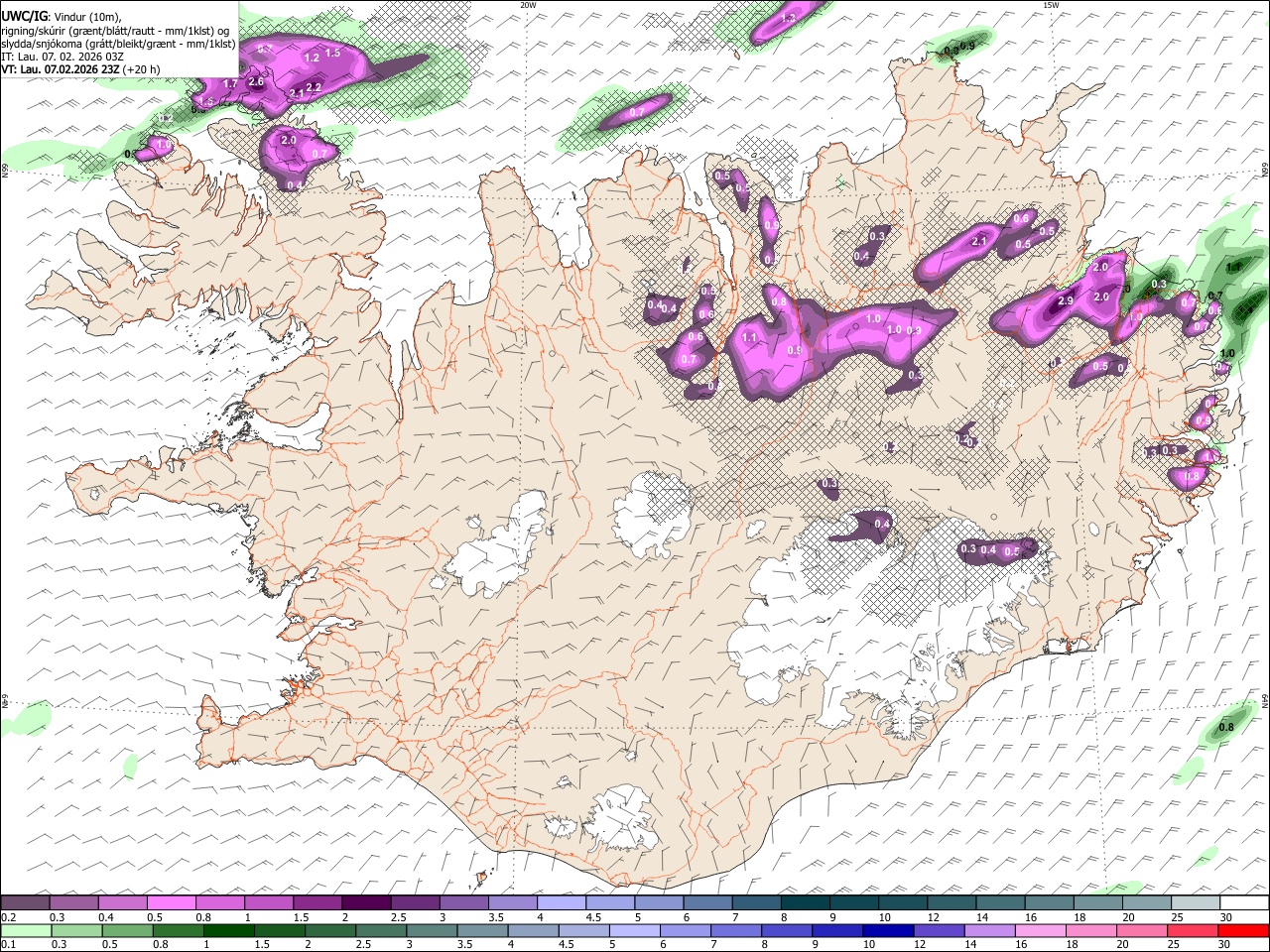This screenshot has height=952, width=1270.
Task: Click dark purple upper swatch between 2 and 2.5
Action: [366, 902]
